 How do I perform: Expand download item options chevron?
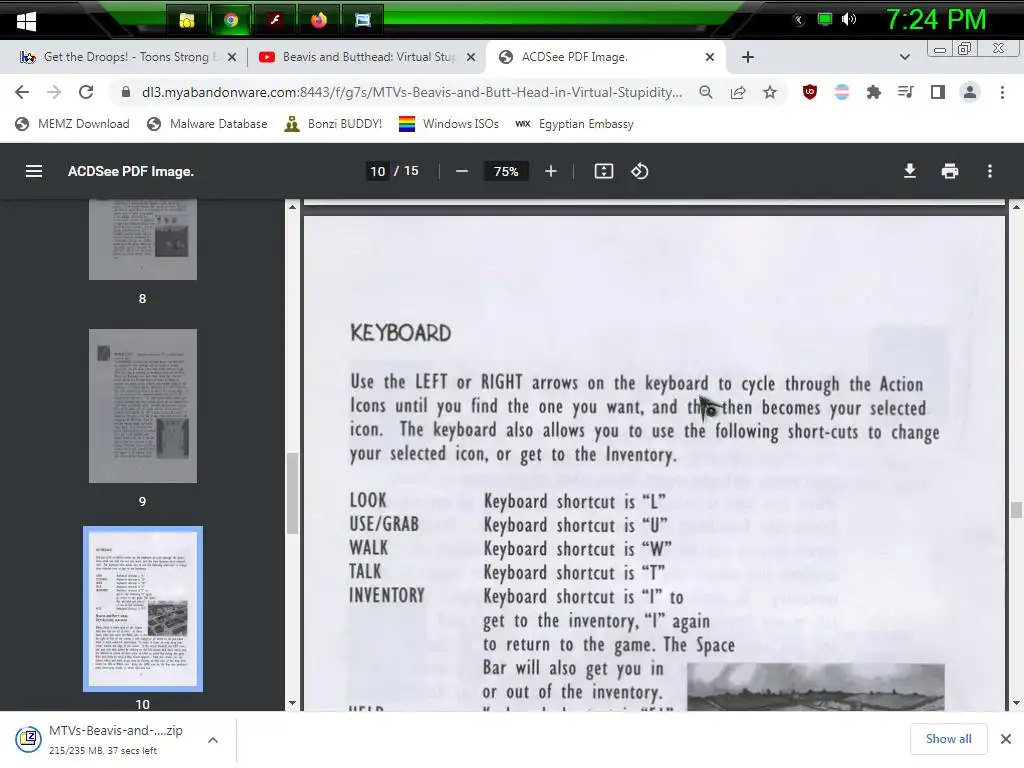pyautogui.click(x=213, y=740)
